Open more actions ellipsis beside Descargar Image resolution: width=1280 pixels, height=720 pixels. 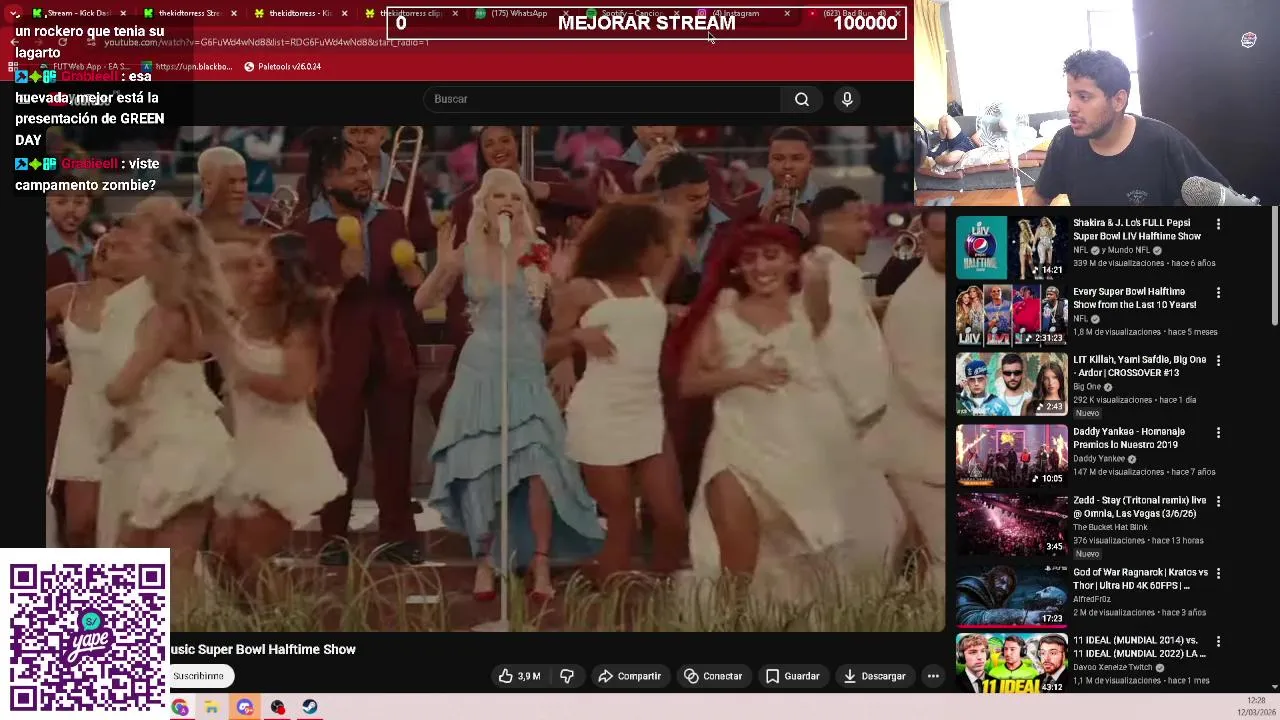(933, 676)
